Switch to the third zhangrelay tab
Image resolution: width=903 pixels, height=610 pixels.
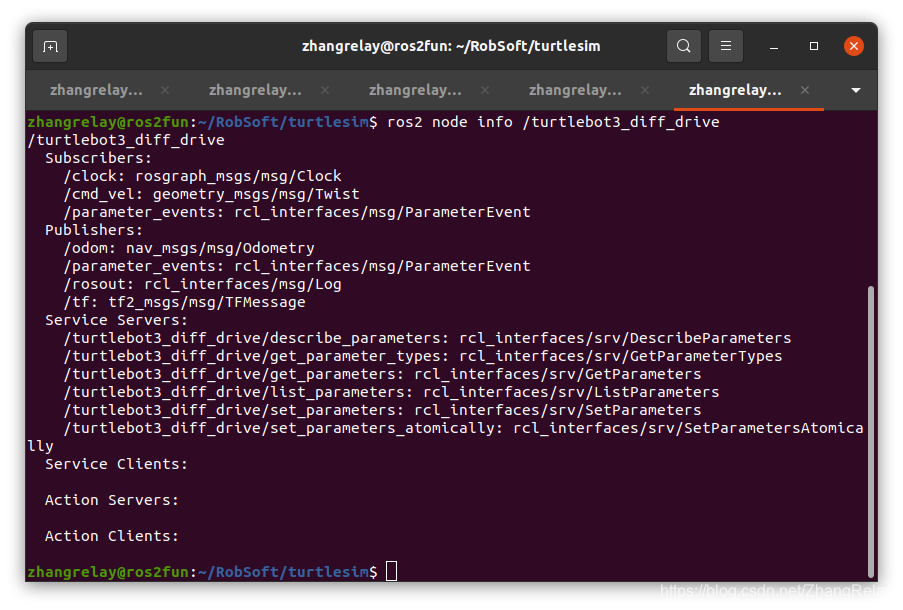click(415, 90)
